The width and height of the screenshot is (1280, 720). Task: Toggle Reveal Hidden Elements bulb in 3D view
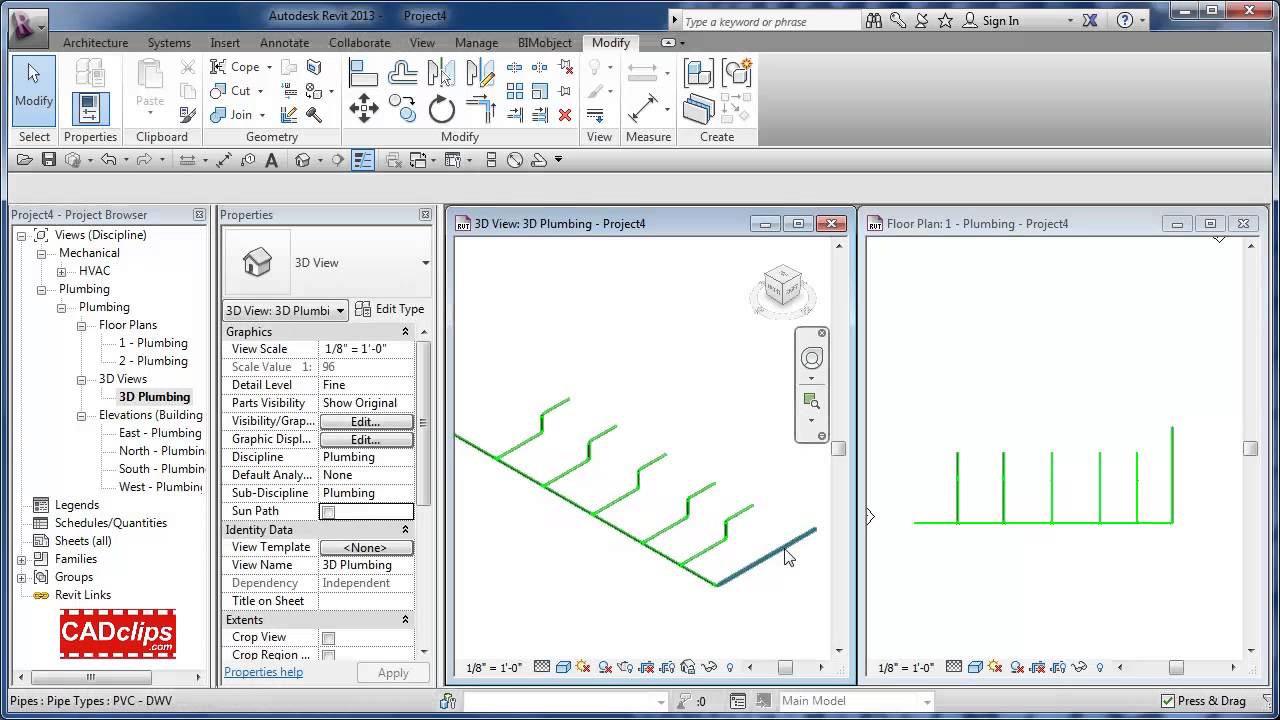(x=730, y=667)
